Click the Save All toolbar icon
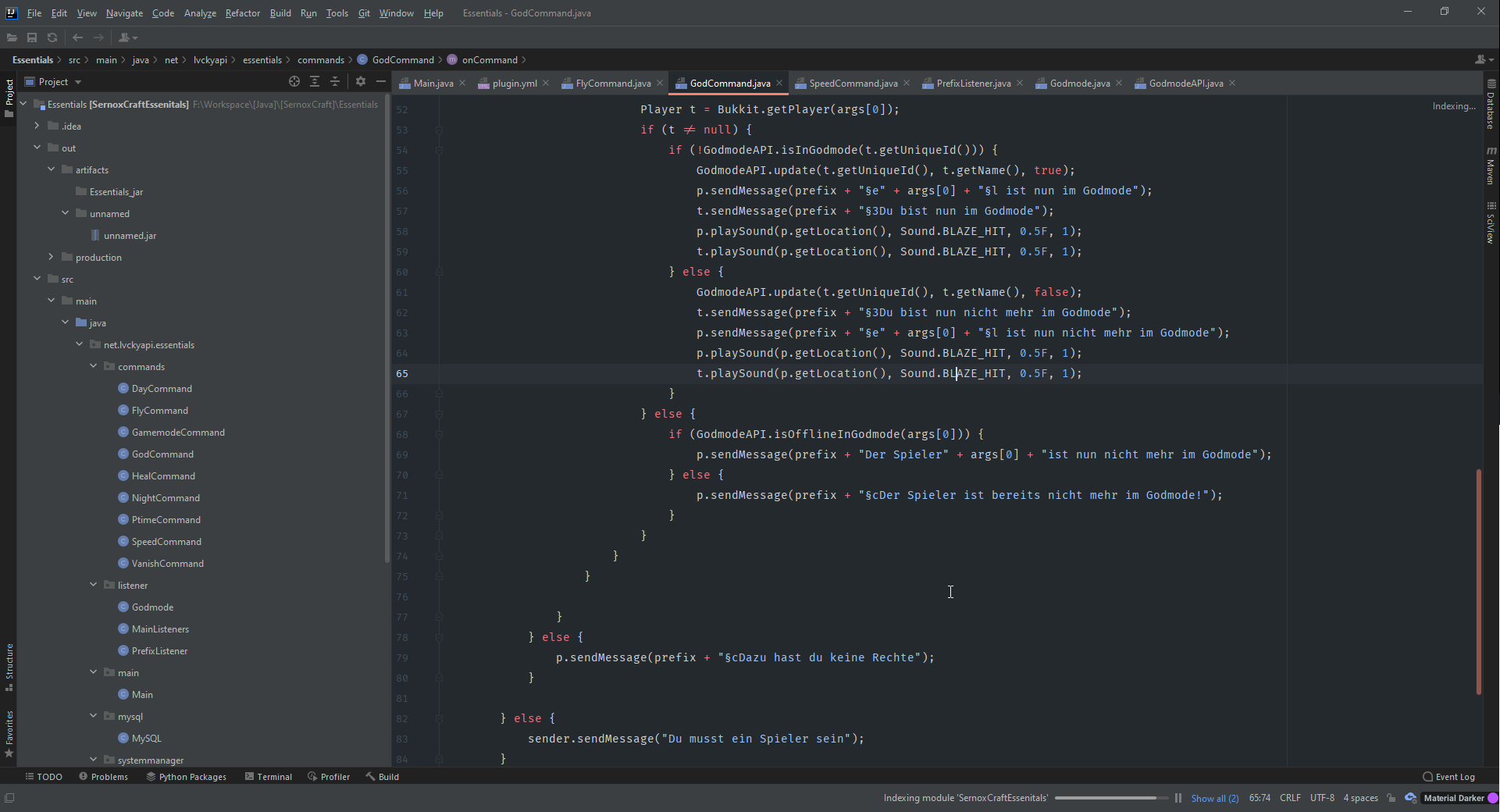Image resolution: width=1500 pixels, height=812 pixels. [32, 37]
